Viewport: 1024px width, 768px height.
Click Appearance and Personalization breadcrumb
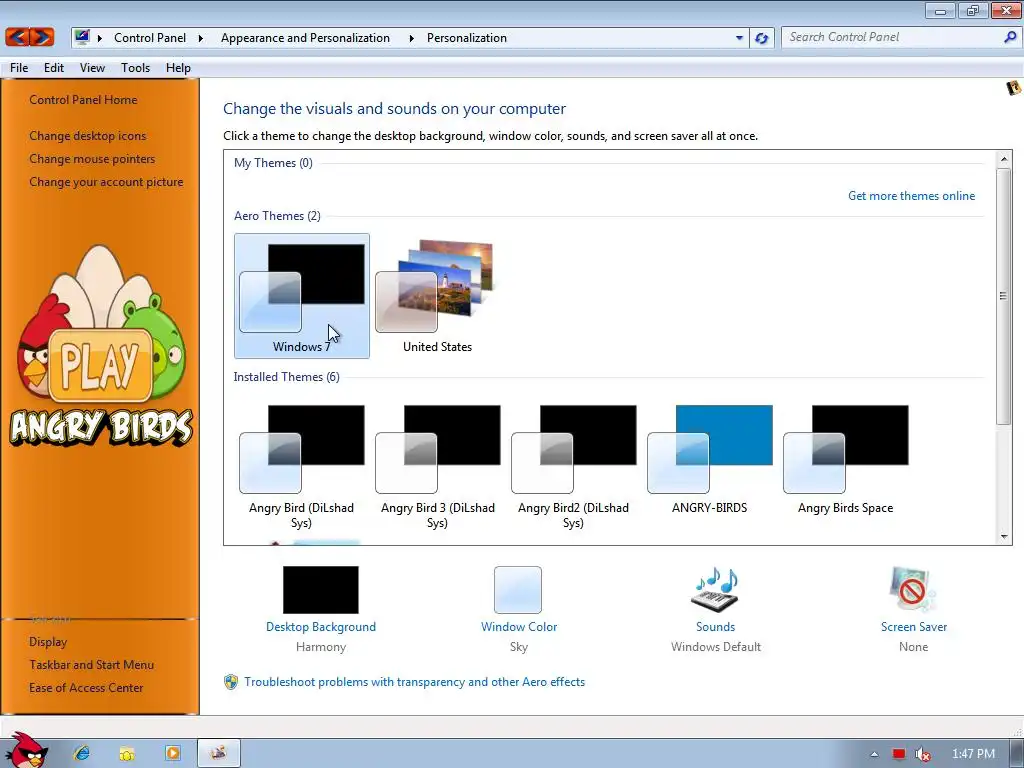[305, 38]
